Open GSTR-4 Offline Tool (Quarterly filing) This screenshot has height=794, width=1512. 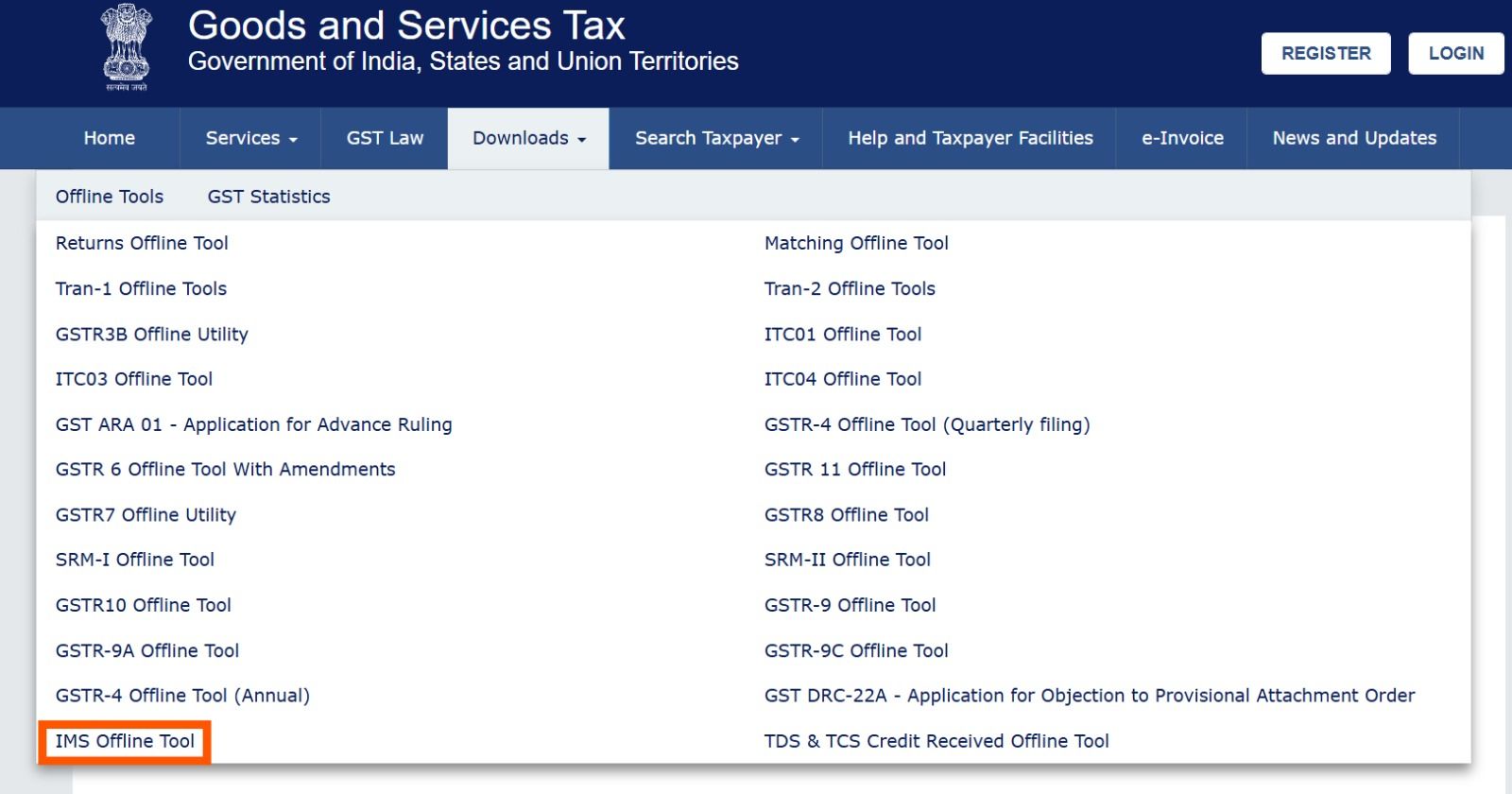click(x=927, y=424)
